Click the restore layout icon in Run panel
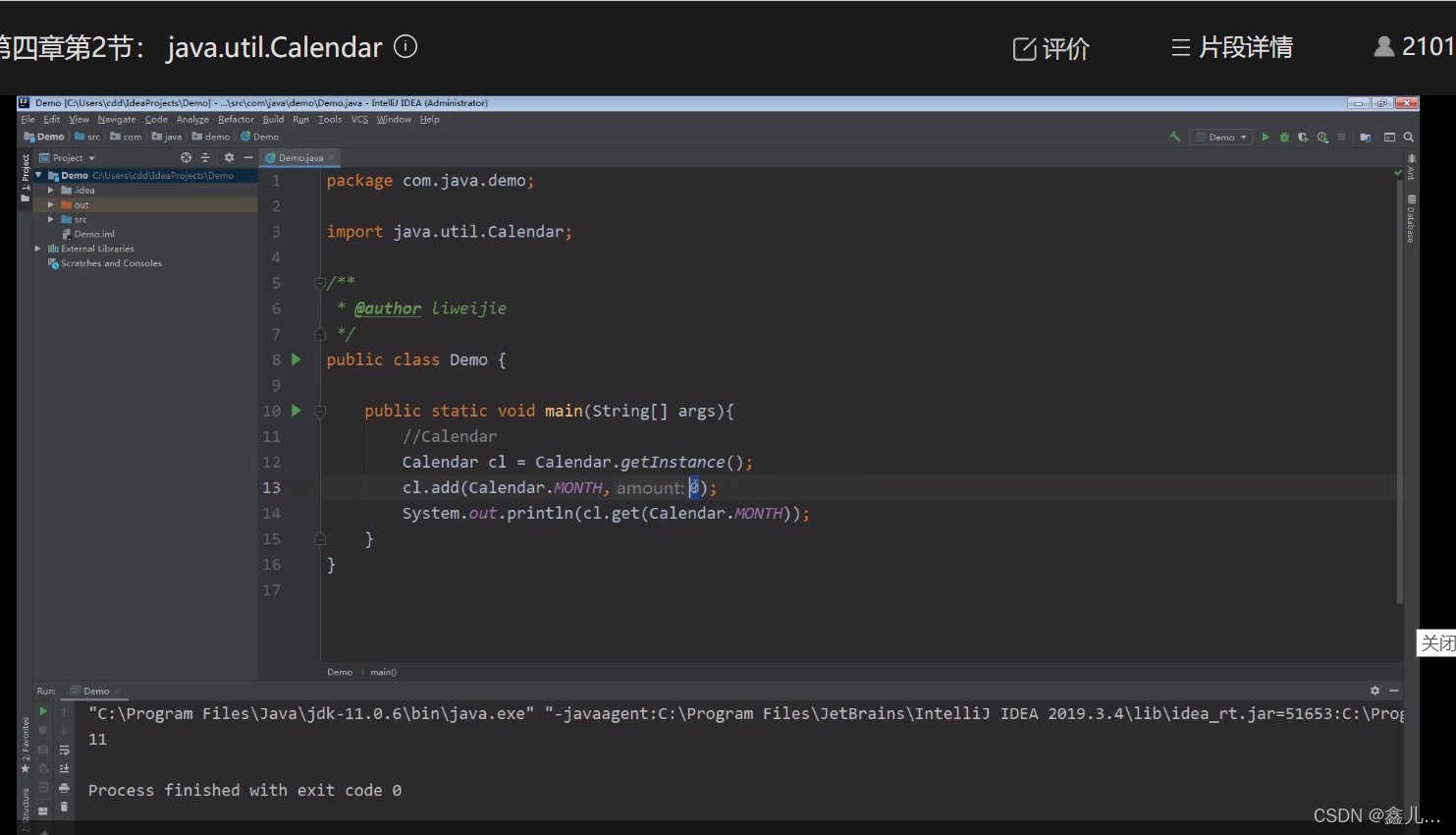 [x=43, y=811]
